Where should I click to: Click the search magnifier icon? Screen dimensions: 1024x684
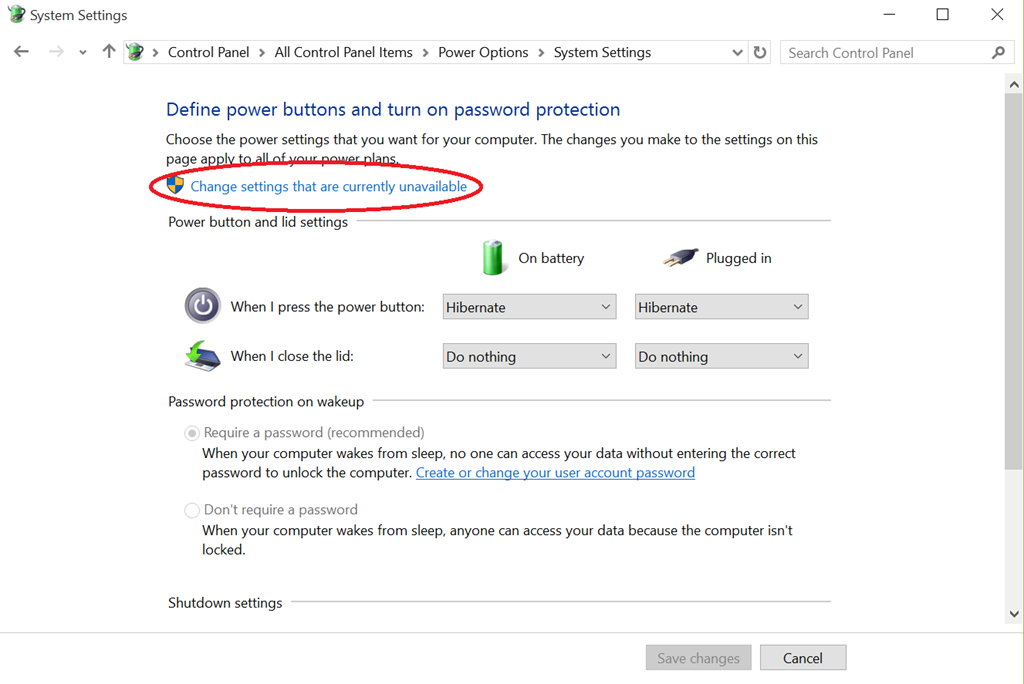tap(997, 52)
